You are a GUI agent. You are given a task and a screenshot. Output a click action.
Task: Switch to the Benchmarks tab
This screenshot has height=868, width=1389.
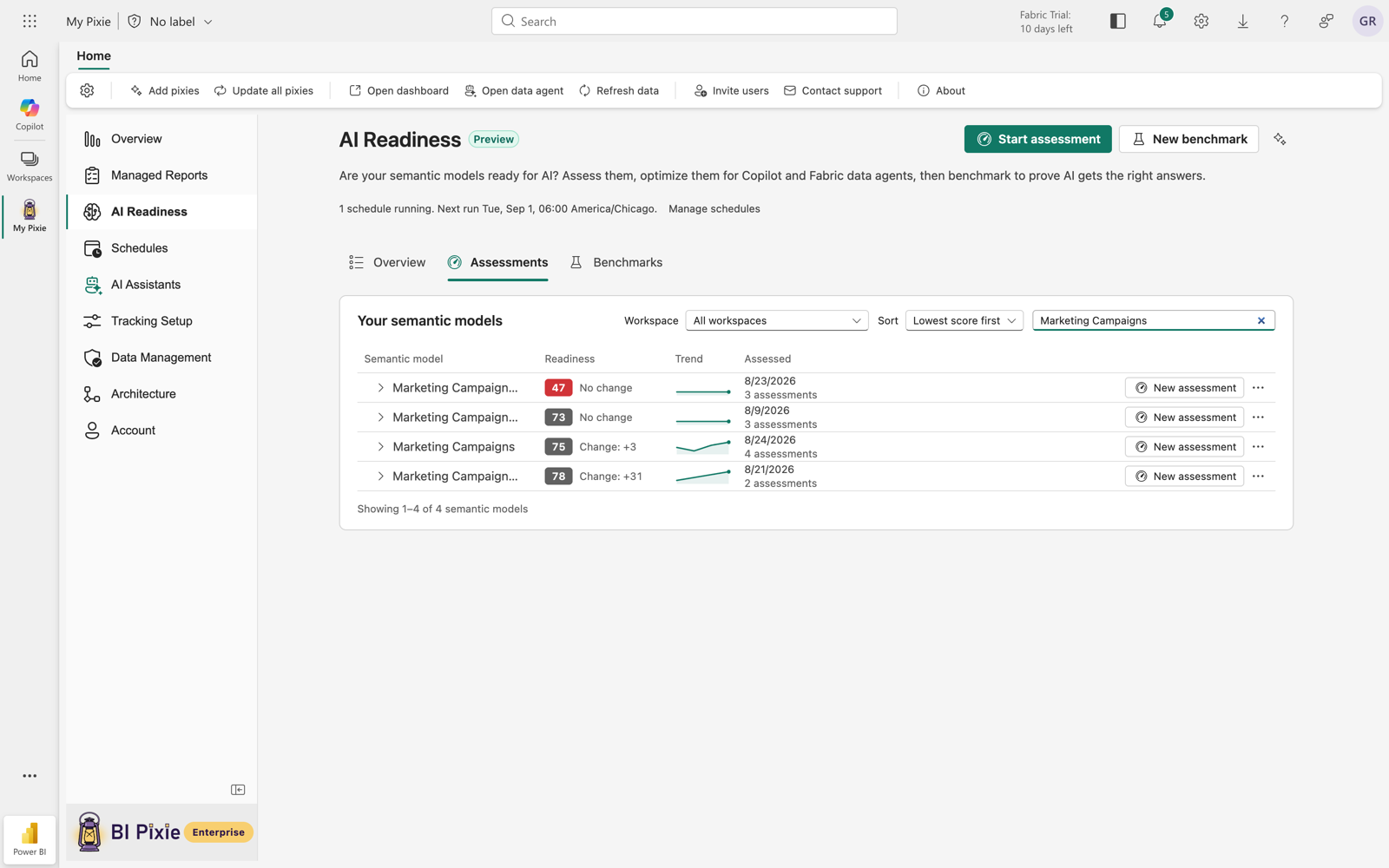coord(616,262)
